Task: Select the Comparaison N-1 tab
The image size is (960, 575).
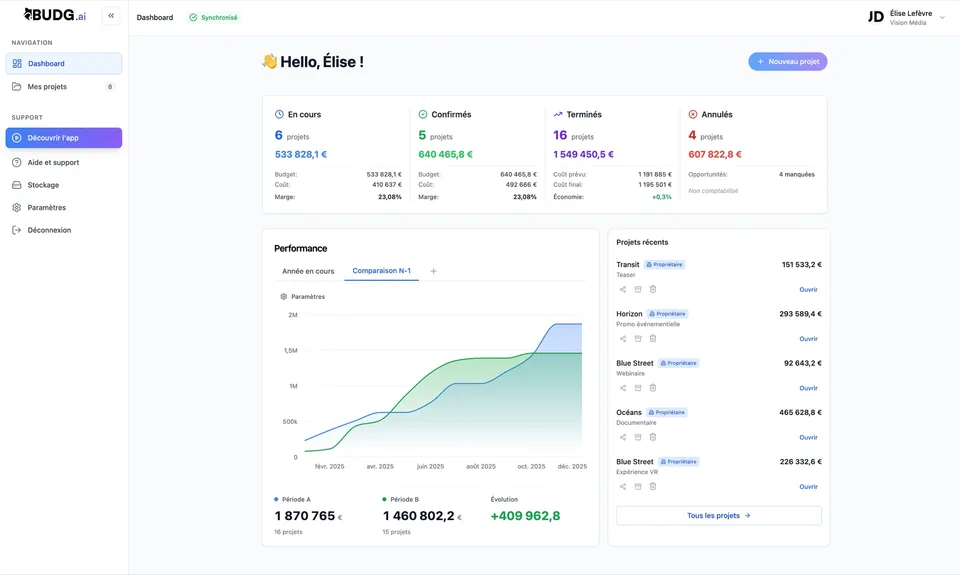Action: 381,271
